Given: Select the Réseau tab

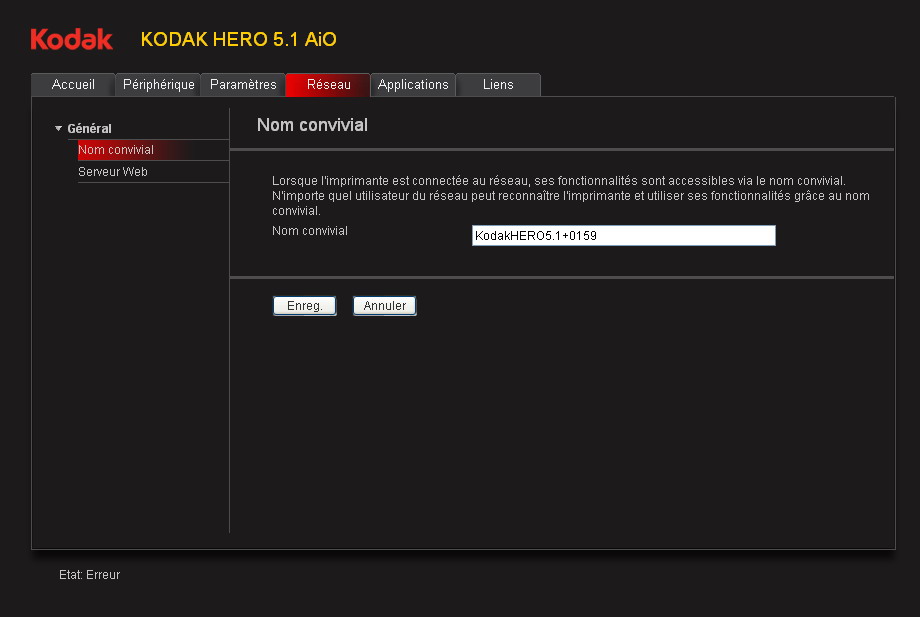Looking at the screenshot, I should [x=328, y=85].
